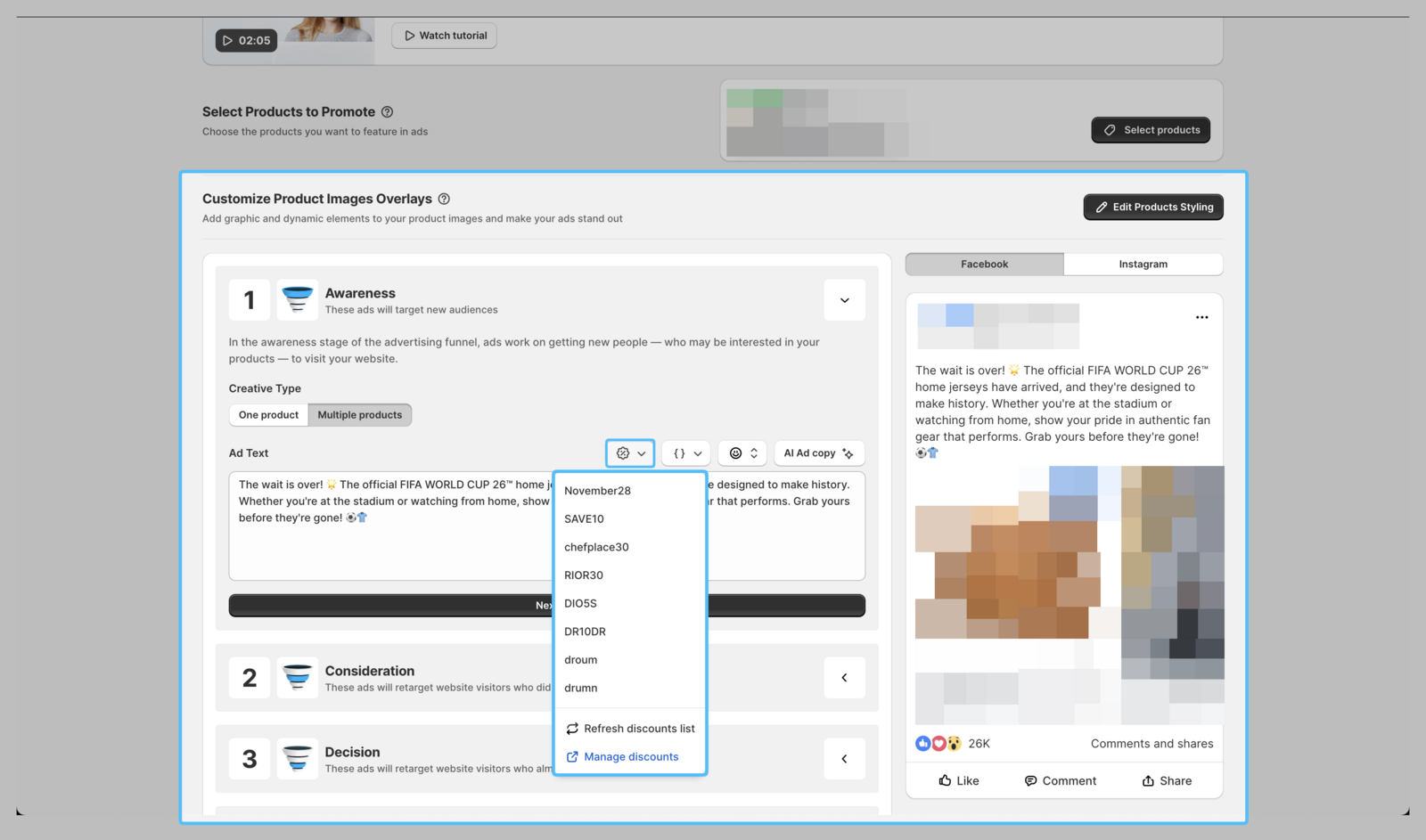Image resolution: width=1426 pixels, height=840 pixels.
Task: Open the three-dot menu on ad preview
Action: pyautogui.click(x=1201, y=318)
